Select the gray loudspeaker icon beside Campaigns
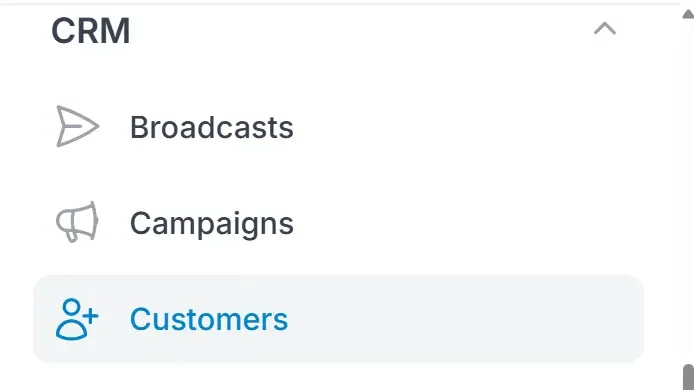The image size is (694, 390). click(77, 222)
